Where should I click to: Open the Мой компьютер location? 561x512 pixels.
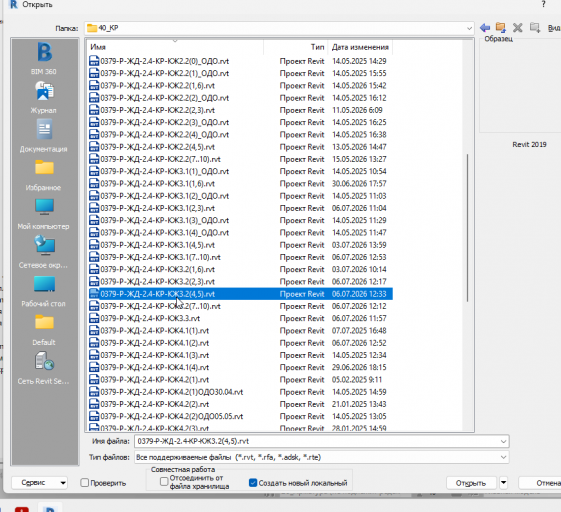pyautogui.click(x=44, y=213)
